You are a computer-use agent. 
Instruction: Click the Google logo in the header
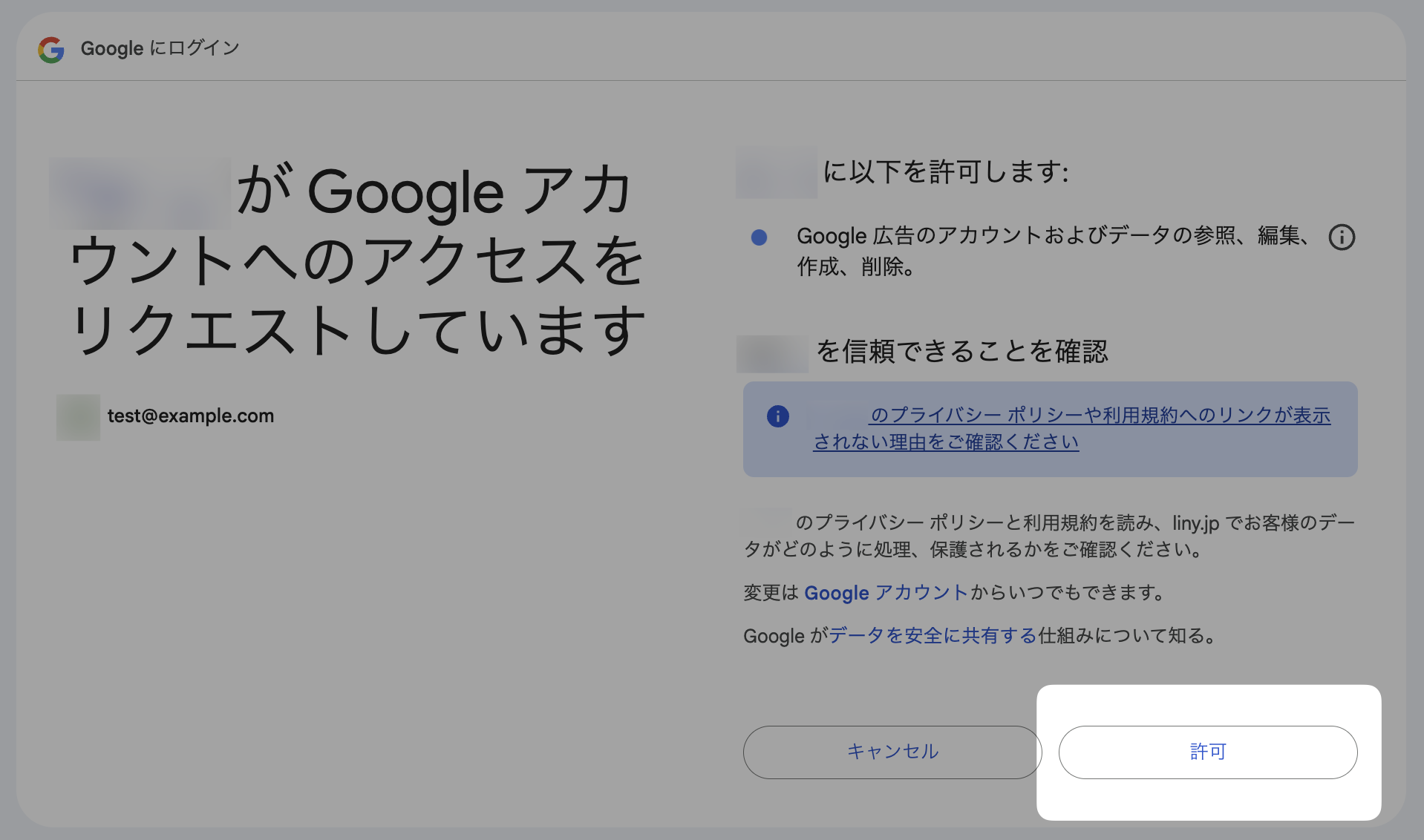(51, 49)
